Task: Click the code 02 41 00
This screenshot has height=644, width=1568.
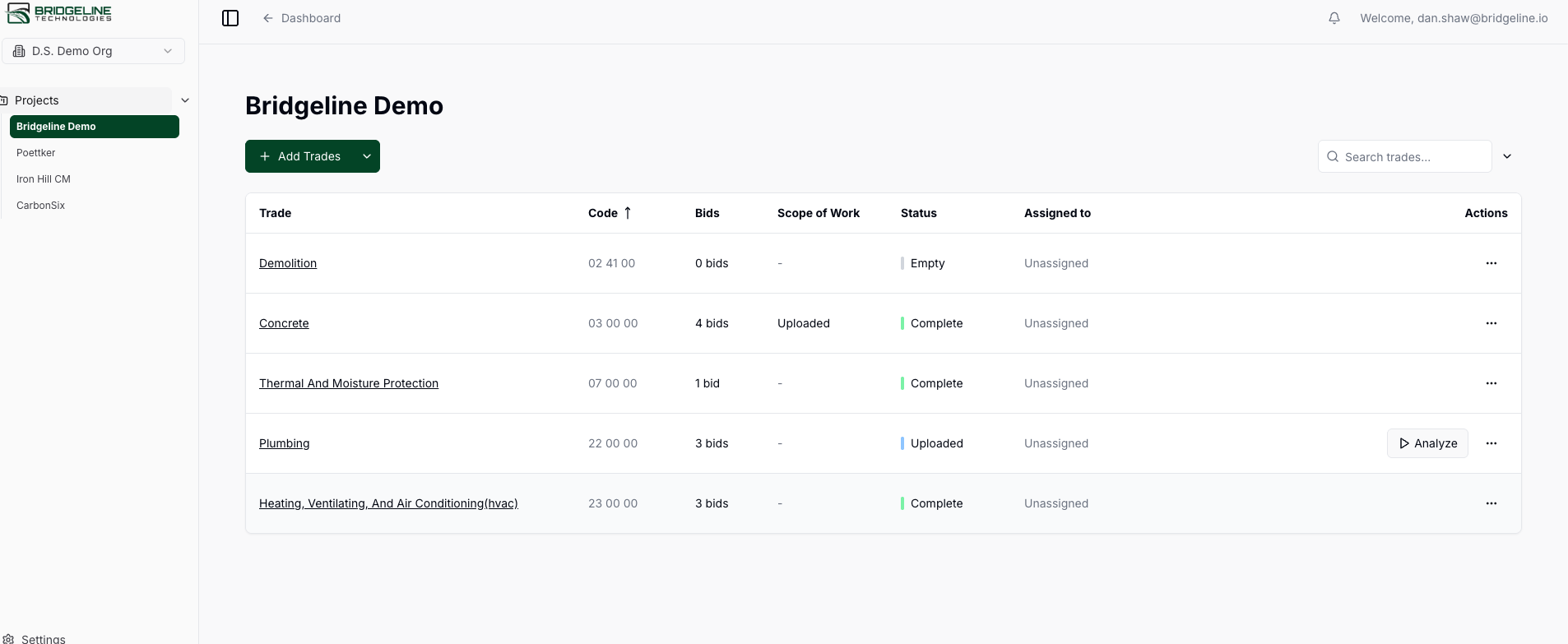Action: tap(611, 263)
